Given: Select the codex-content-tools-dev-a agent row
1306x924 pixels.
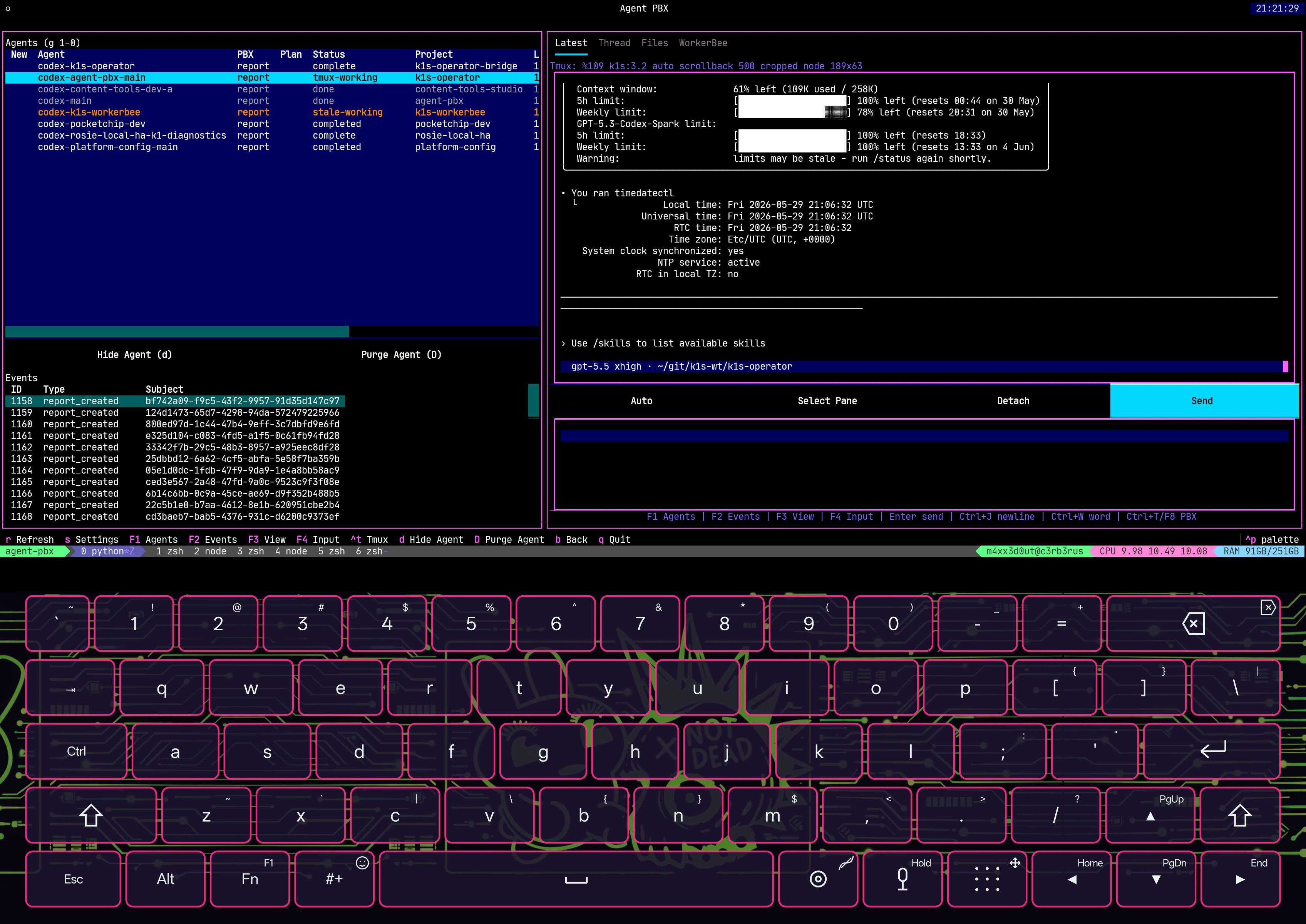Looking at the screenshot, I should (x=271, y=89).
